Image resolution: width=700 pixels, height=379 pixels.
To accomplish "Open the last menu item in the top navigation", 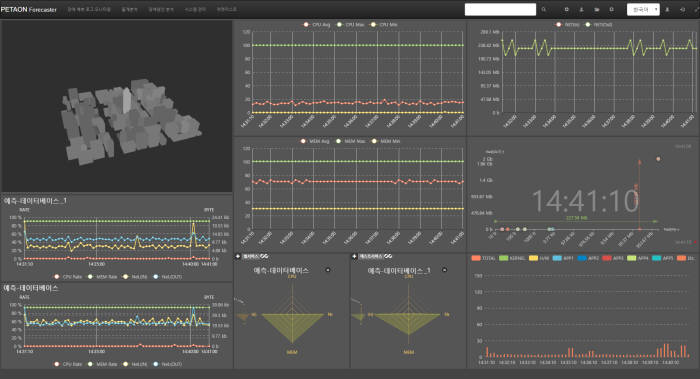I will pos(227,9).
